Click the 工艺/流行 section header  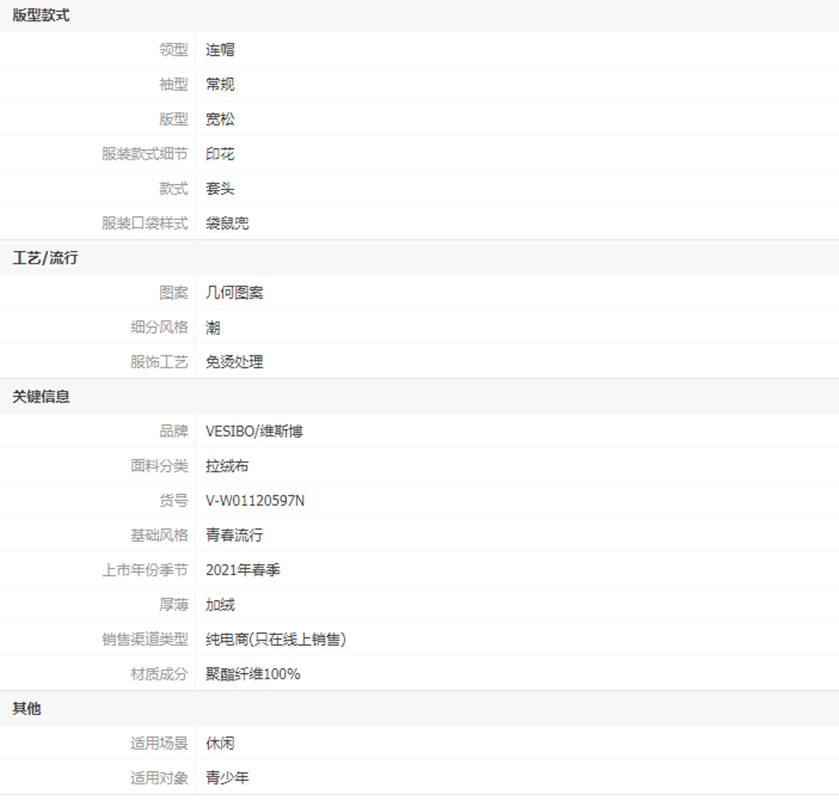pos(45,258)
